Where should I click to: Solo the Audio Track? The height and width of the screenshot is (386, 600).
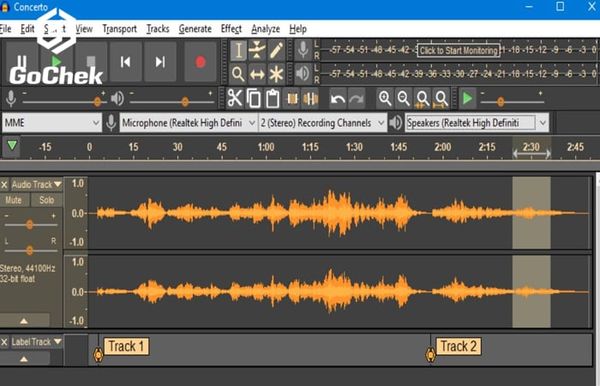click(46, 200)
